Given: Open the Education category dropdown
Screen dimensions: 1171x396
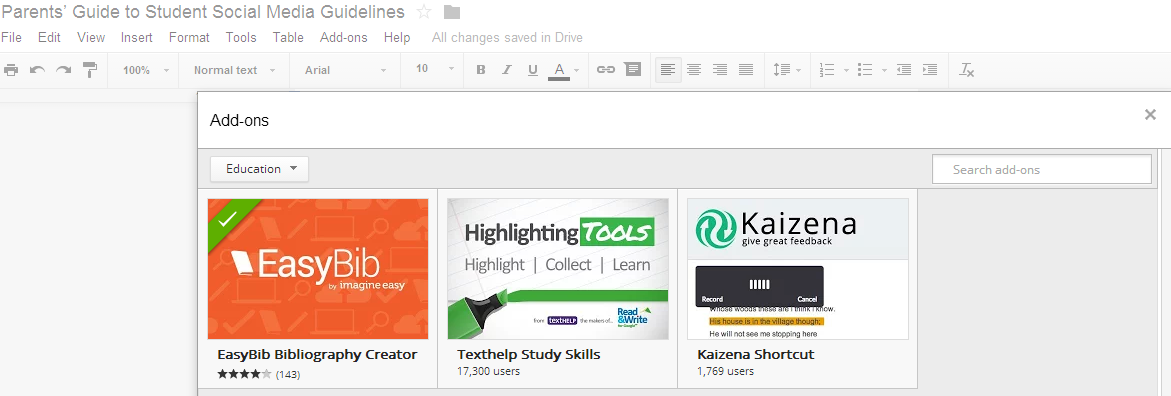Looking at the screenshot, I should (x=259, y=169).
